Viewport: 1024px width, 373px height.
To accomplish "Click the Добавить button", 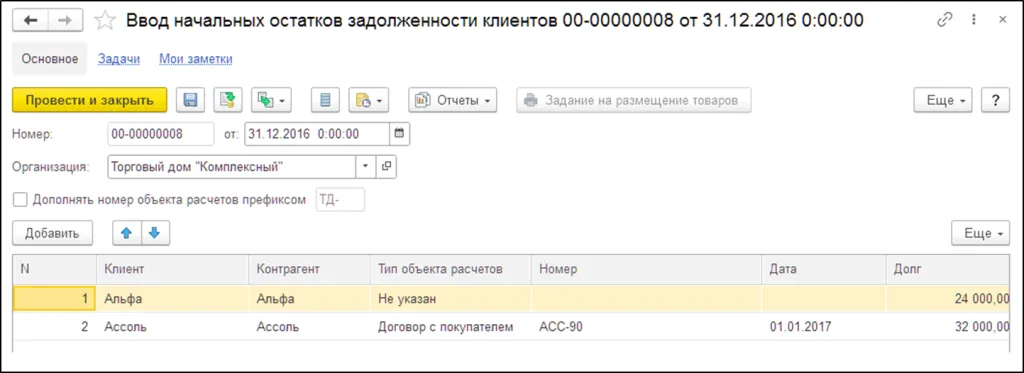I will tap(52, 233).
